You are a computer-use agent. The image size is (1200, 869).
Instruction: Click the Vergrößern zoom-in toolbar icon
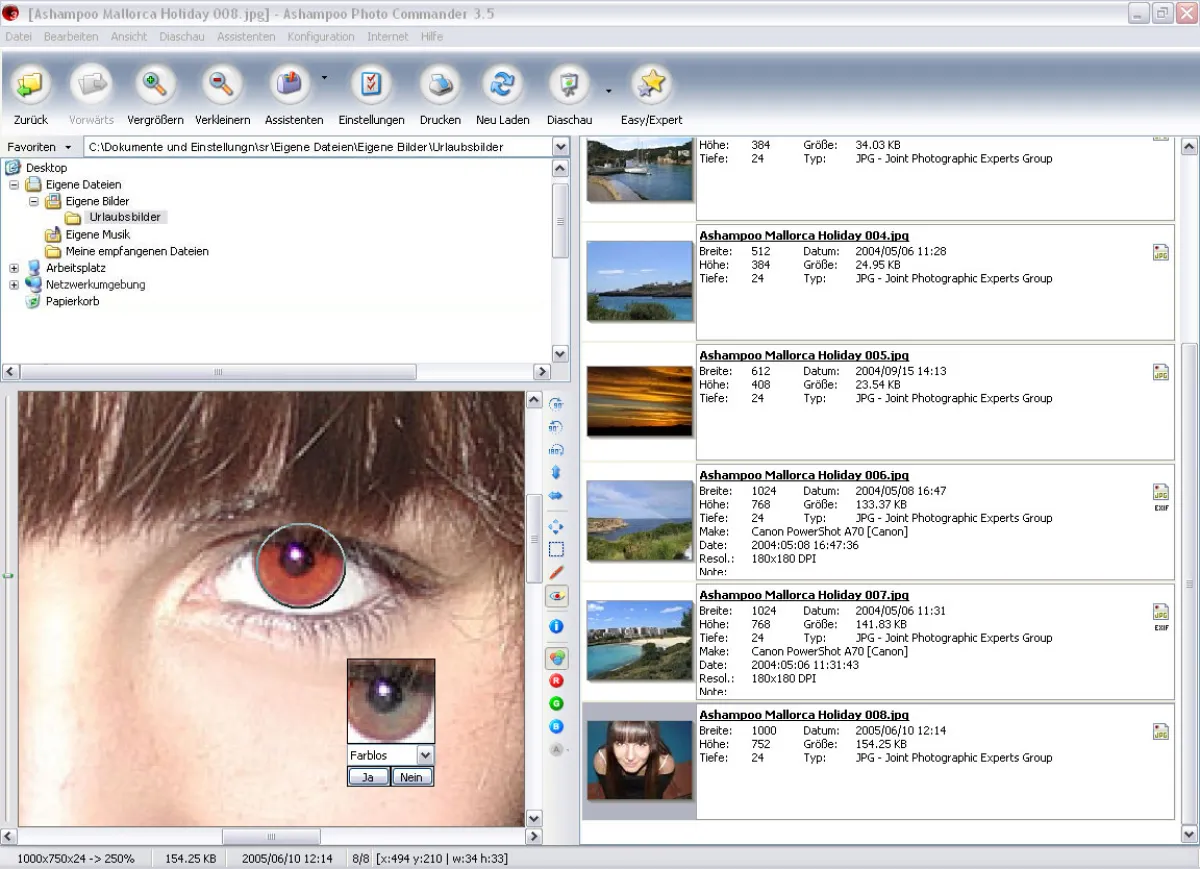coord(155,86)
